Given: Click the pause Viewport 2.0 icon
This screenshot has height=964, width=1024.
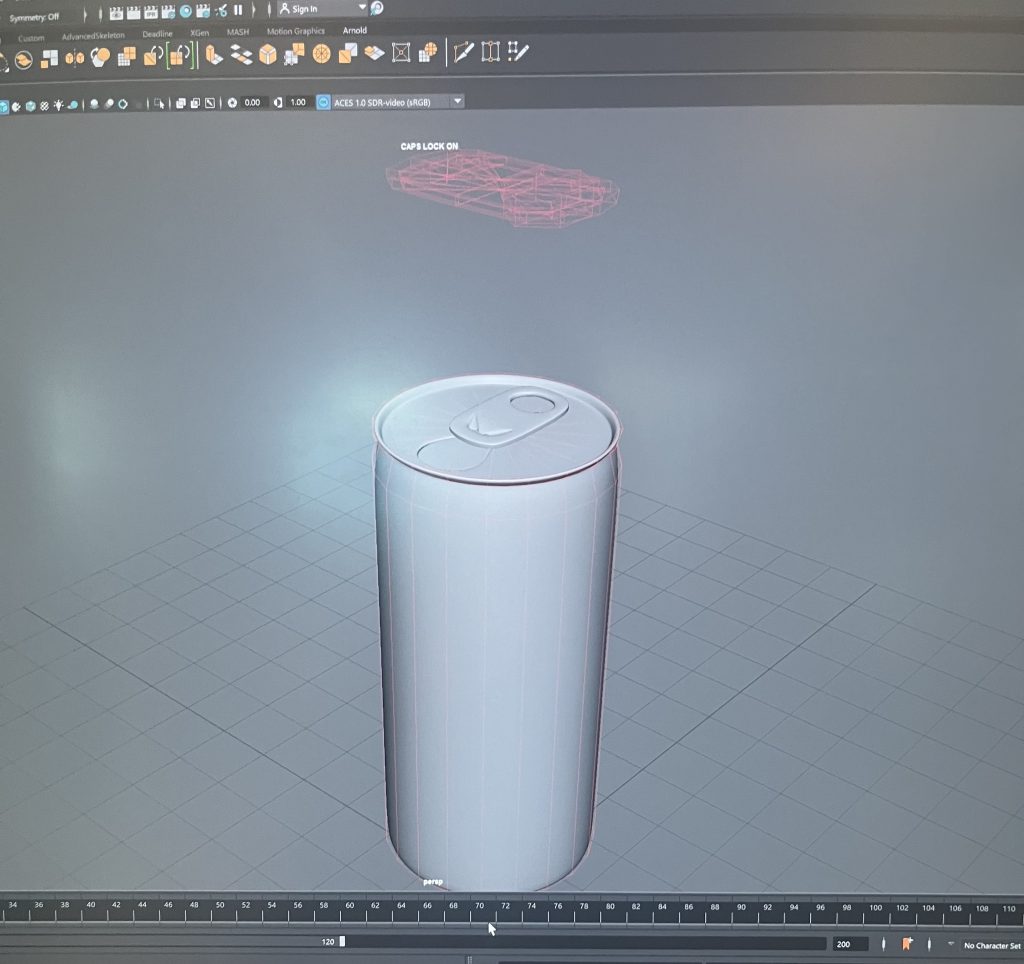Looking at the screenshot, I should click(238, 10).
